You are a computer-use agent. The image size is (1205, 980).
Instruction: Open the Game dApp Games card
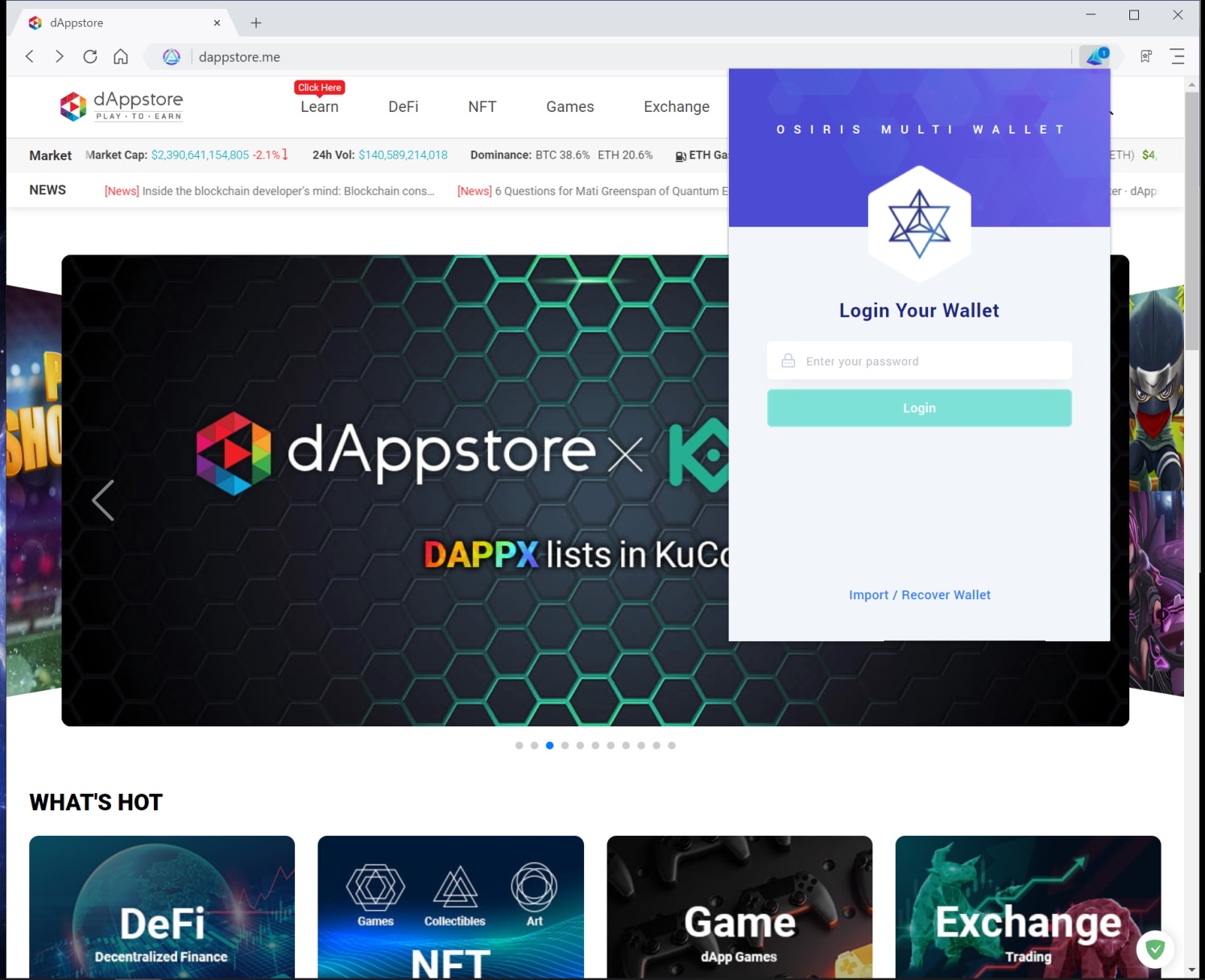click(739, 907)
